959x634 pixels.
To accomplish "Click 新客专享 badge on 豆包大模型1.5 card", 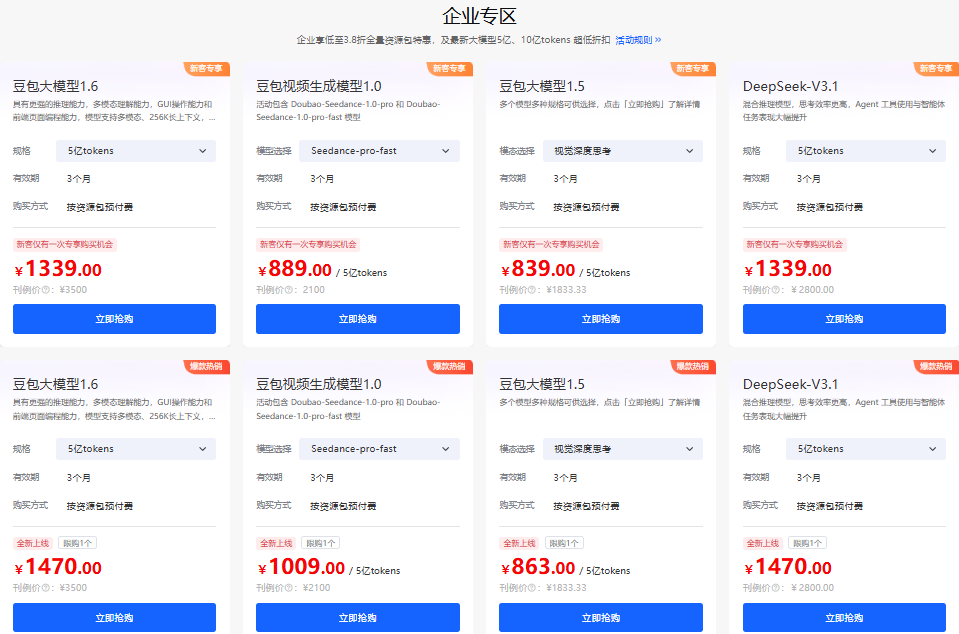I will pyautogui.click(x=693, y=68).
